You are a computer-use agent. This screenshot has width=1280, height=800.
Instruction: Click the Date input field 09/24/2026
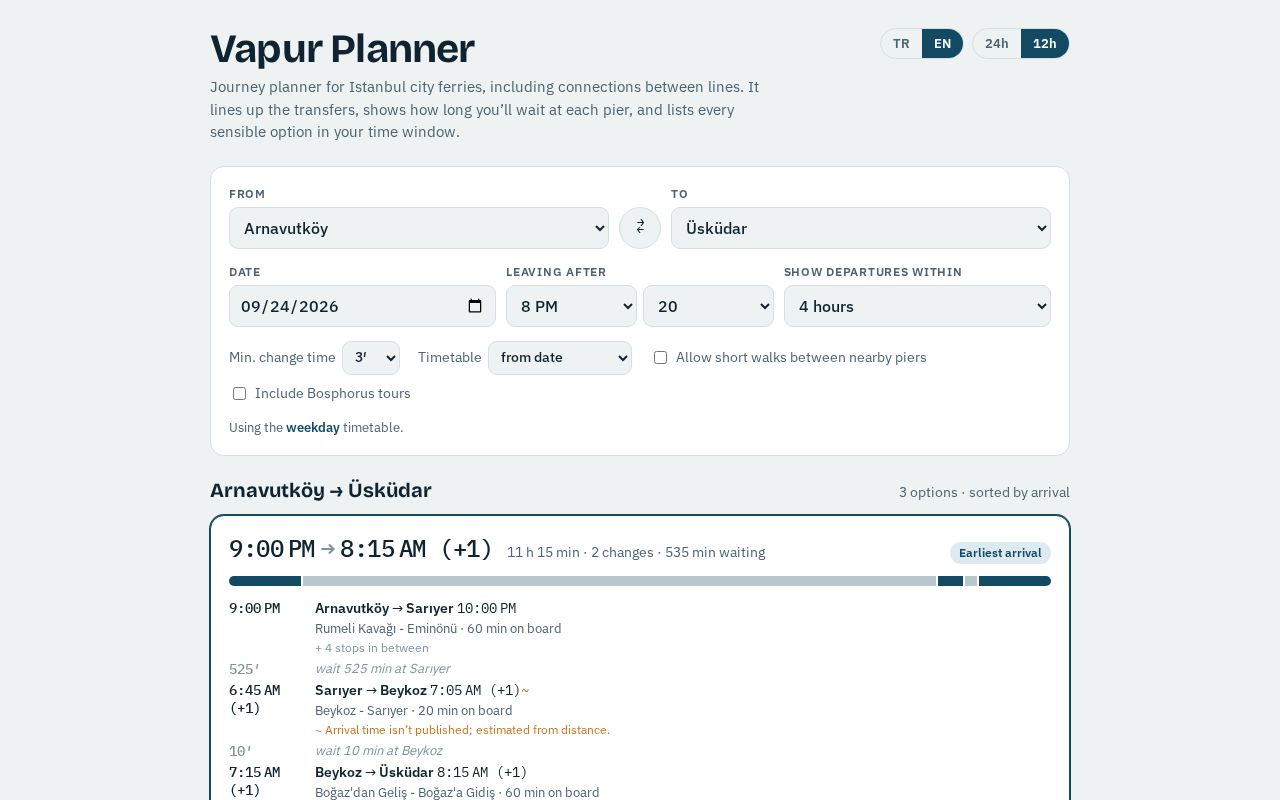(362, 306)
